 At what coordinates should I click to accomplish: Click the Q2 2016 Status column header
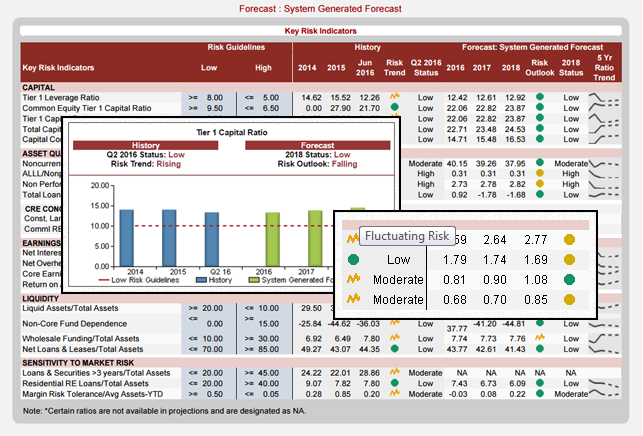point(426,68)
